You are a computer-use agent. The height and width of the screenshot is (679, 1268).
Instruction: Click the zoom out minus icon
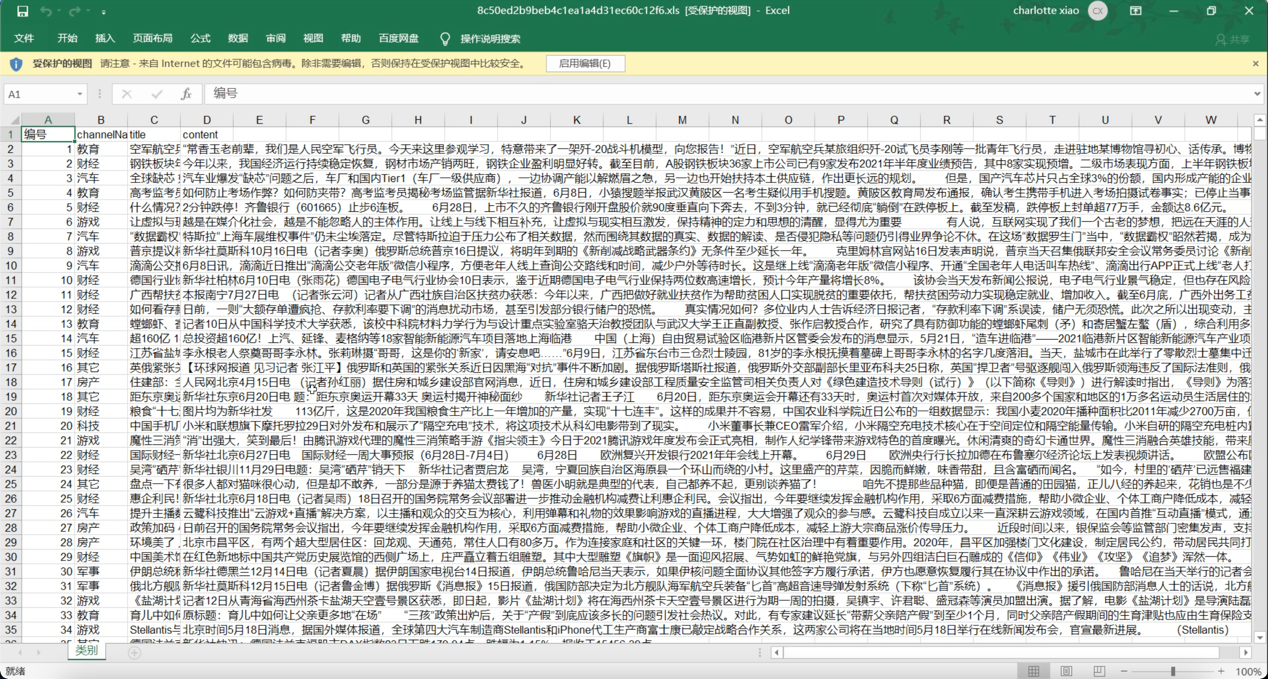pyautogui.click(x=1125, y=671)
